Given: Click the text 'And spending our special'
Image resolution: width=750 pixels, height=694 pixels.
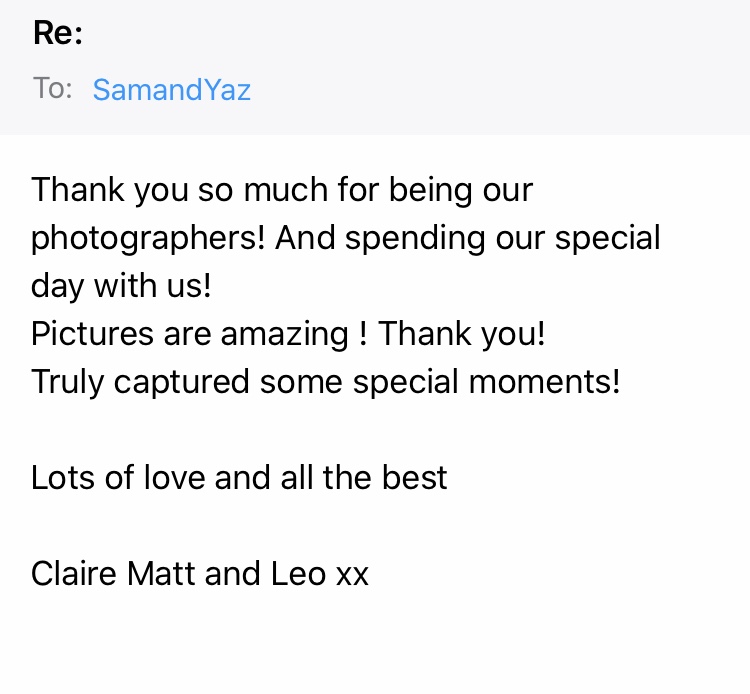Looking at the screenshot, I should (x=468, y=238).
